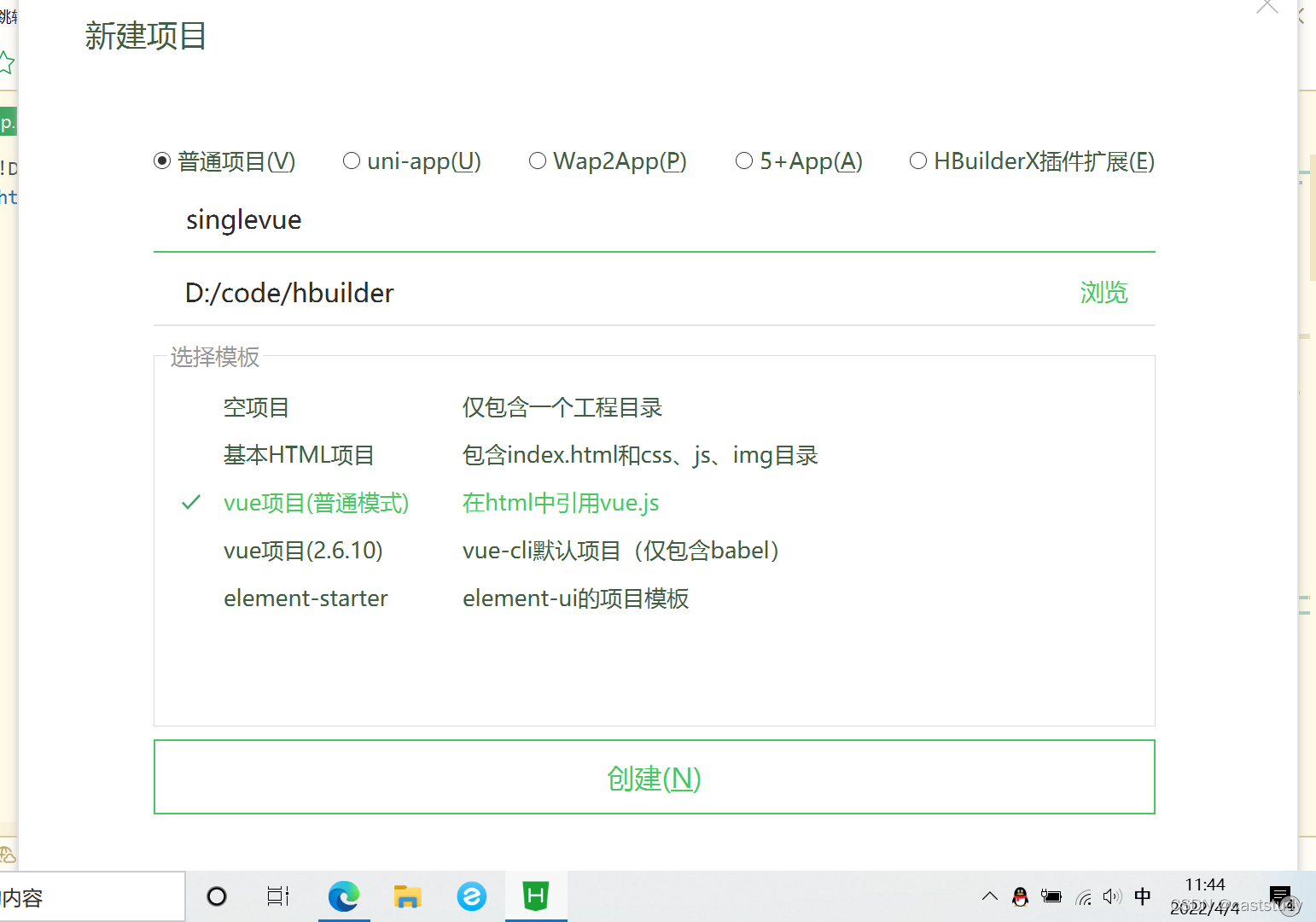Launch Microsoft Edge from the taskbar
Viewport: 1316px width, 922px height.
344,896
